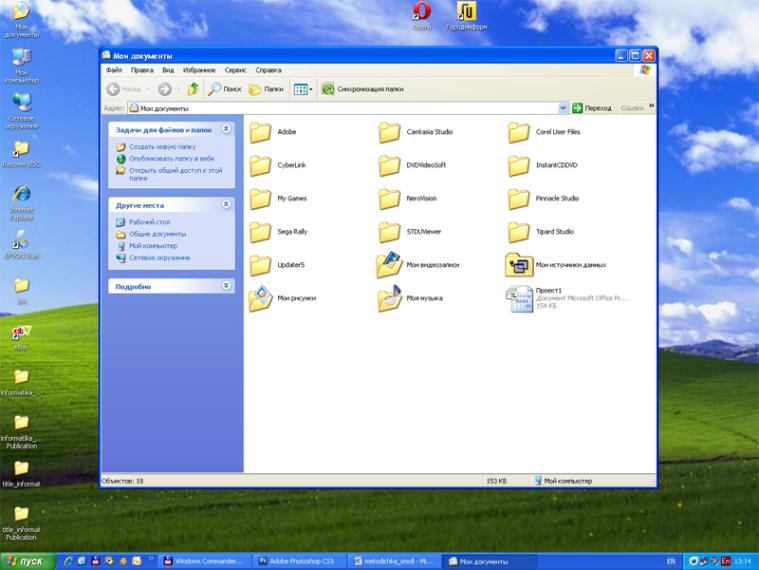Select the InstantCDDVD folder
Screen dimensions: 759x570
(x=542, y=165)
